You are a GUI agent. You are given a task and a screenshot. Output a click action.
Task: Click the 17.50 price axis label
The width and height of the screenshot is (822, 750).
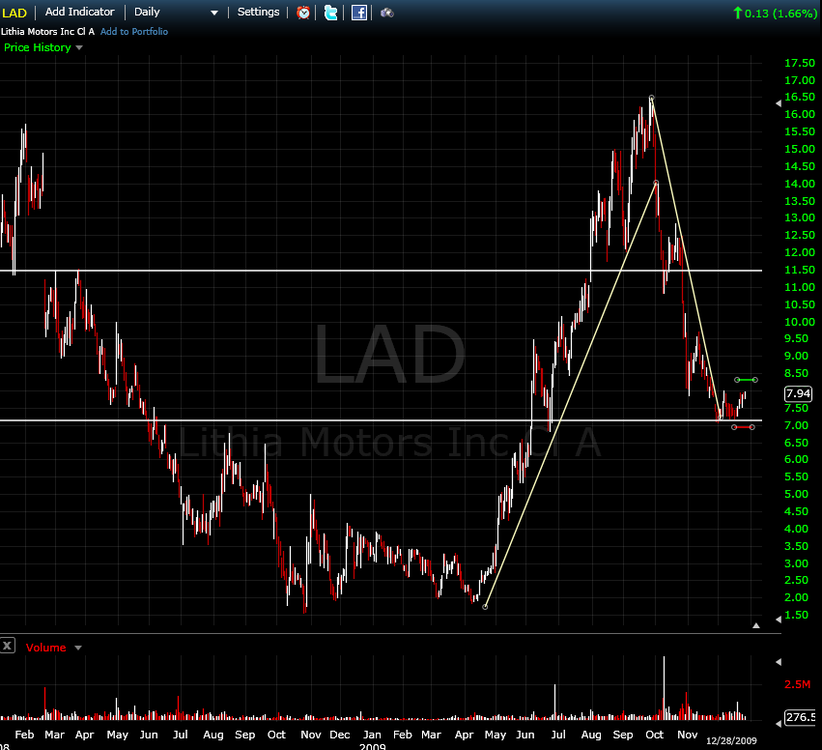click(799, 63)
